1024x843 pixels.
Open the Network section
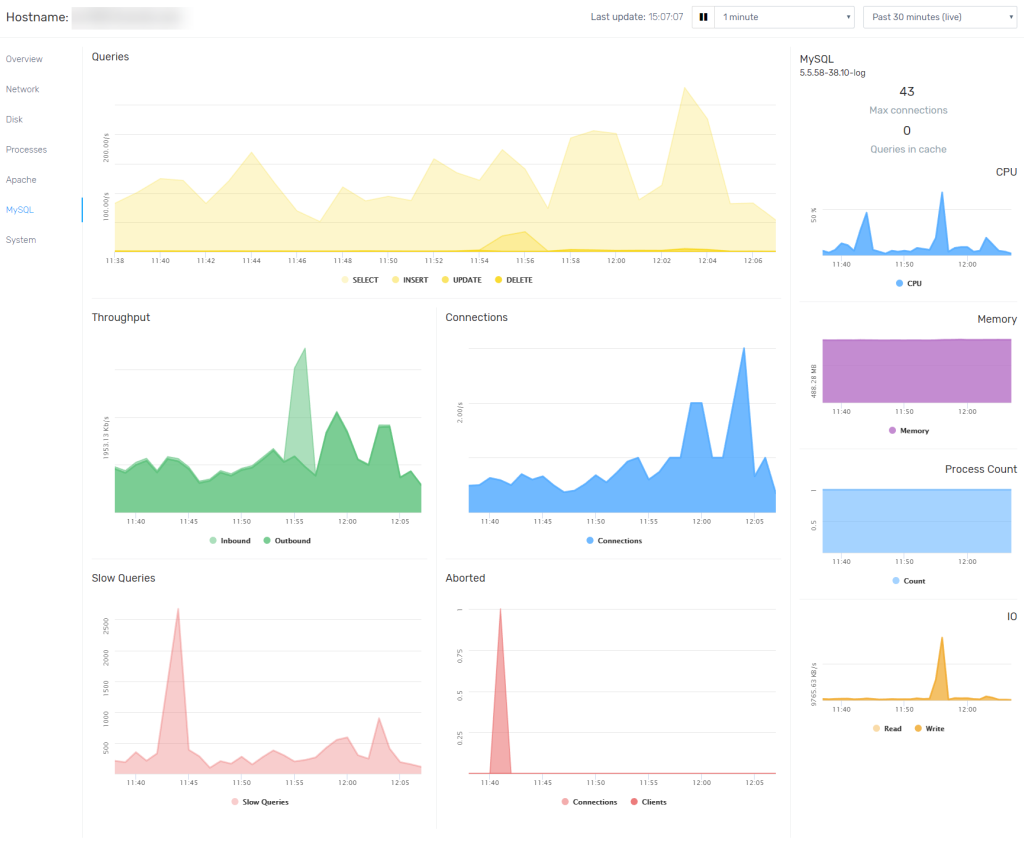22,89
